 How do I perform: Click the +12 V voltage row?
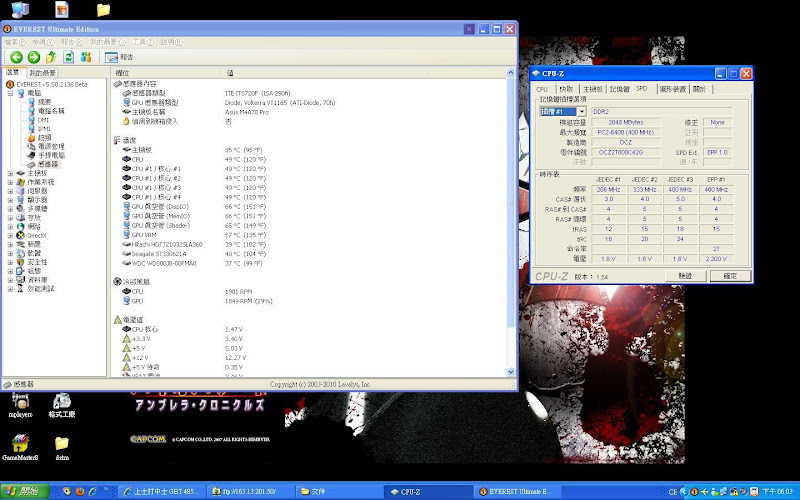(x=184, y=358)
